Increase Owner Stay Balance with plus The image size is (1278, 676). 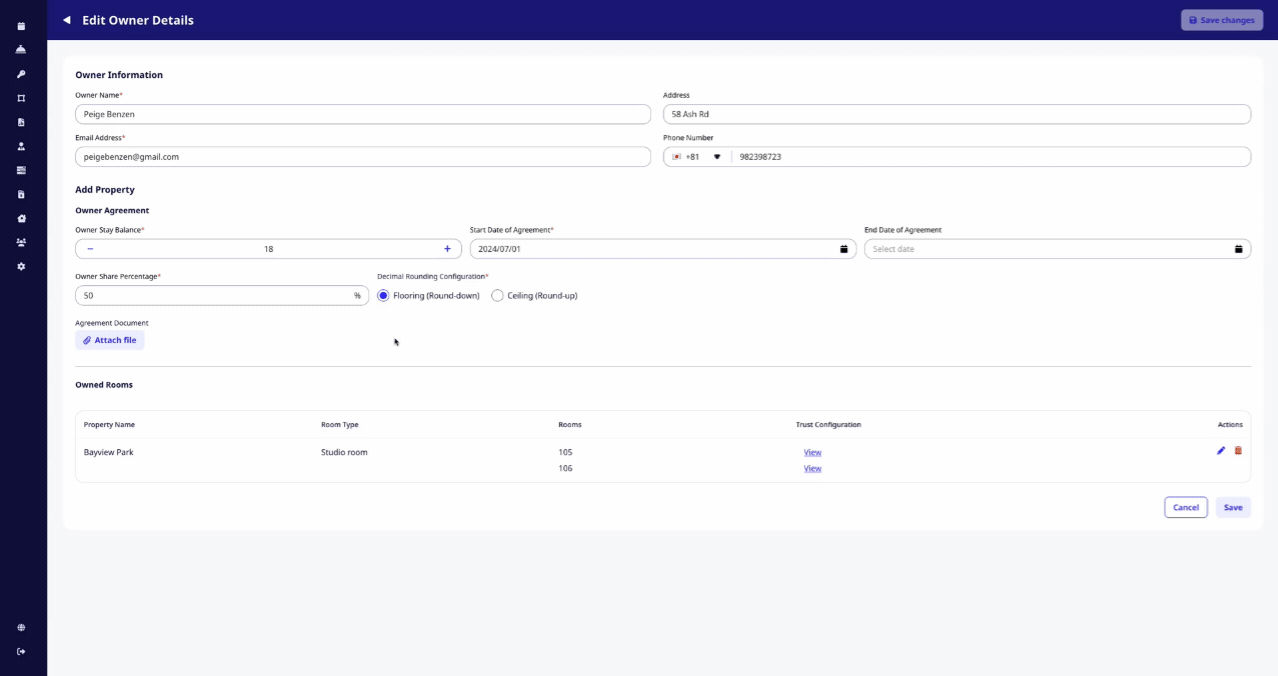pyautogui.click(x=447, y=249)
